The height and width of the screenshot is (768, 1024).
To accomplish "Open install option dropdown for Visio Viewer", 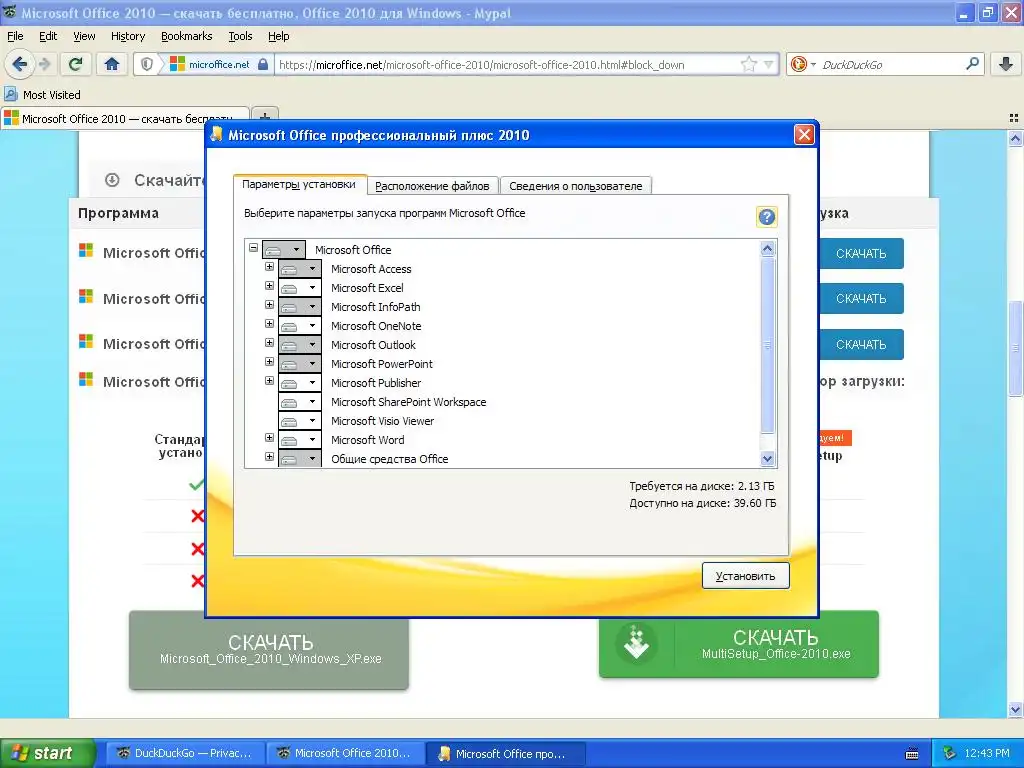I will click(300, 421).
